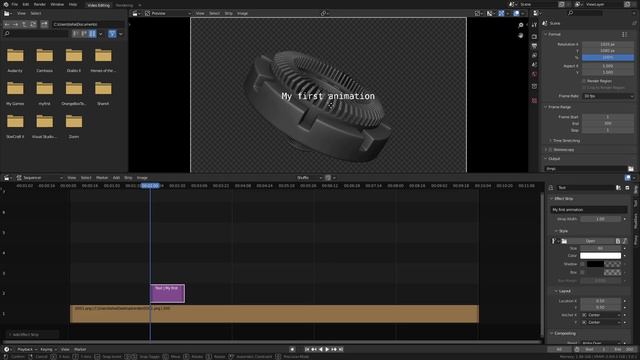Select the orange image strip in sequencer

tap(274, 314)
